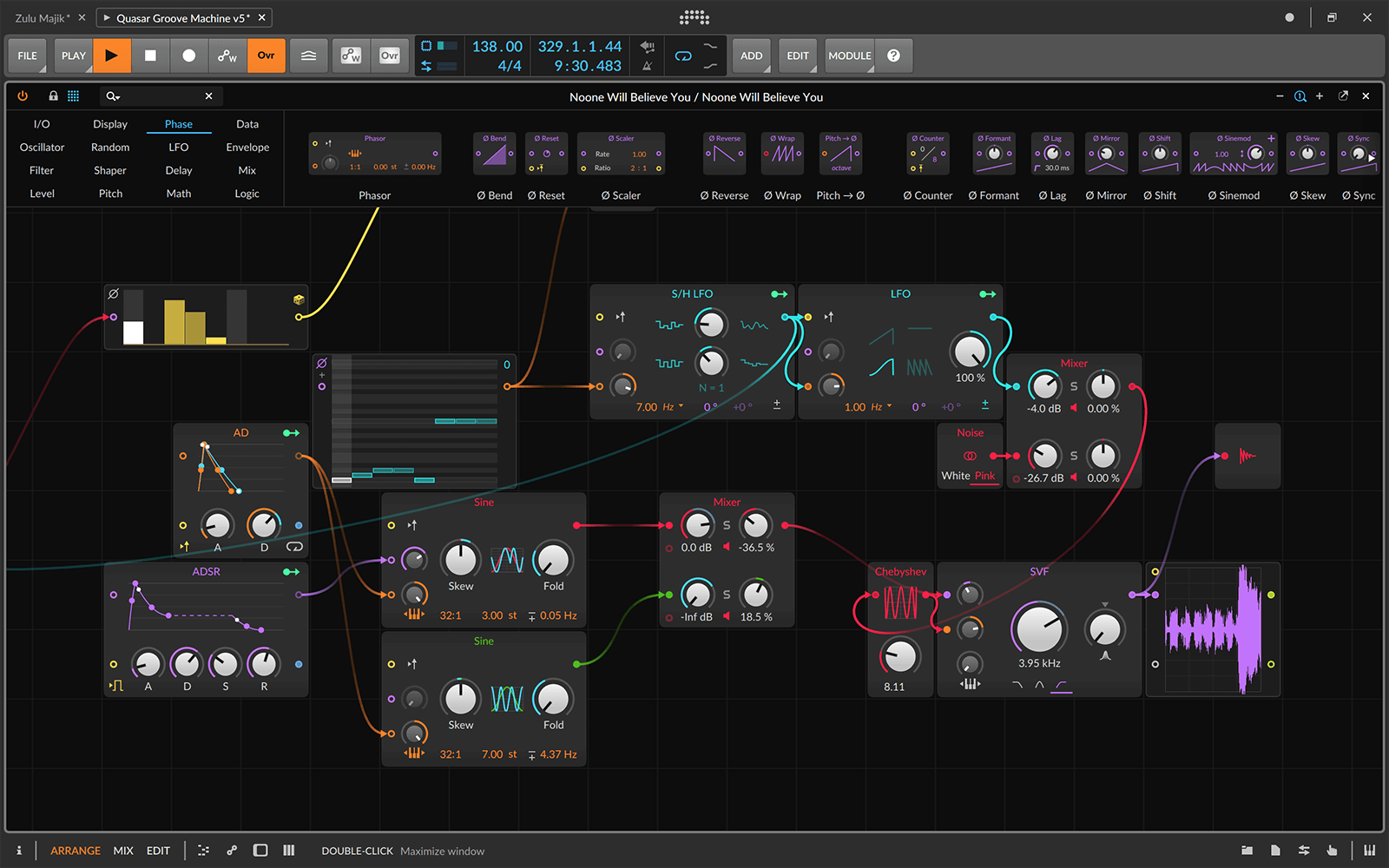Image resolution: width=1389 pixels, height=868 pixels.
Task: Pick the Ø Bend module from the palette
Action: [495, 155]
